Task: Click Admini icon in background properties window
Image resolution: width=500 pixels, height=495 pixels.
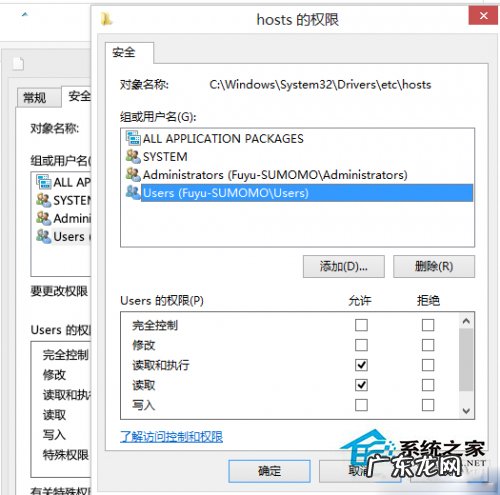Action: (x=44, y=218)
